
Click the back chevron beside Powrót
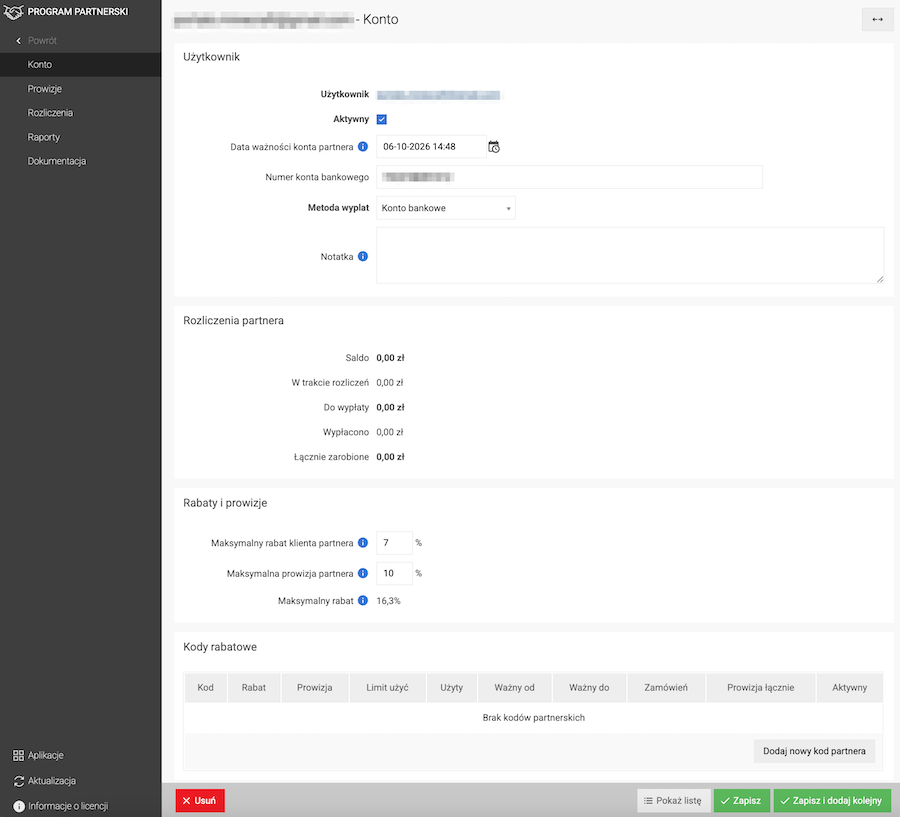tap(18, 41)
